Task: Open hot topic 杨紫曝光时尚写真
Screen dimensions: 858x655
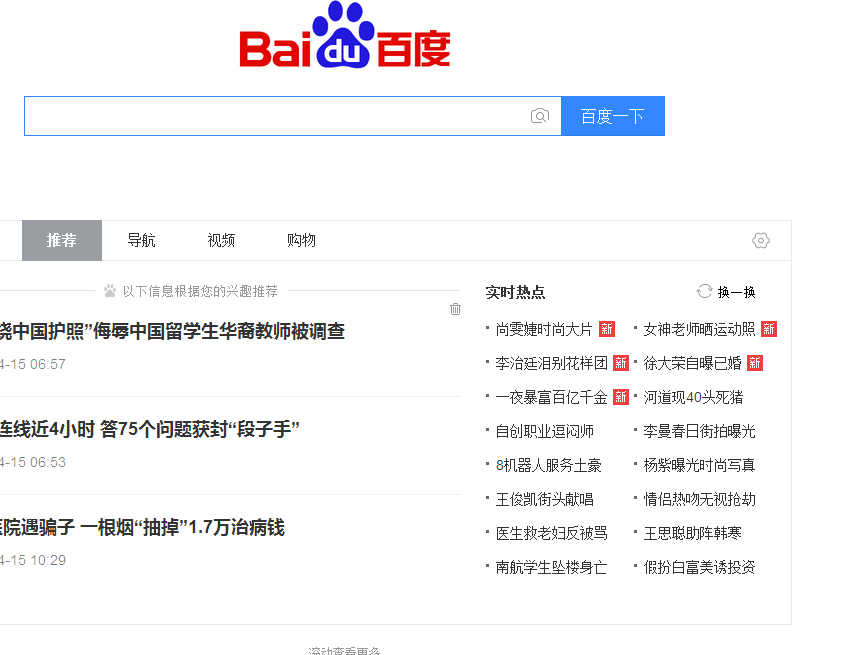Action: [x=699, y=465]
